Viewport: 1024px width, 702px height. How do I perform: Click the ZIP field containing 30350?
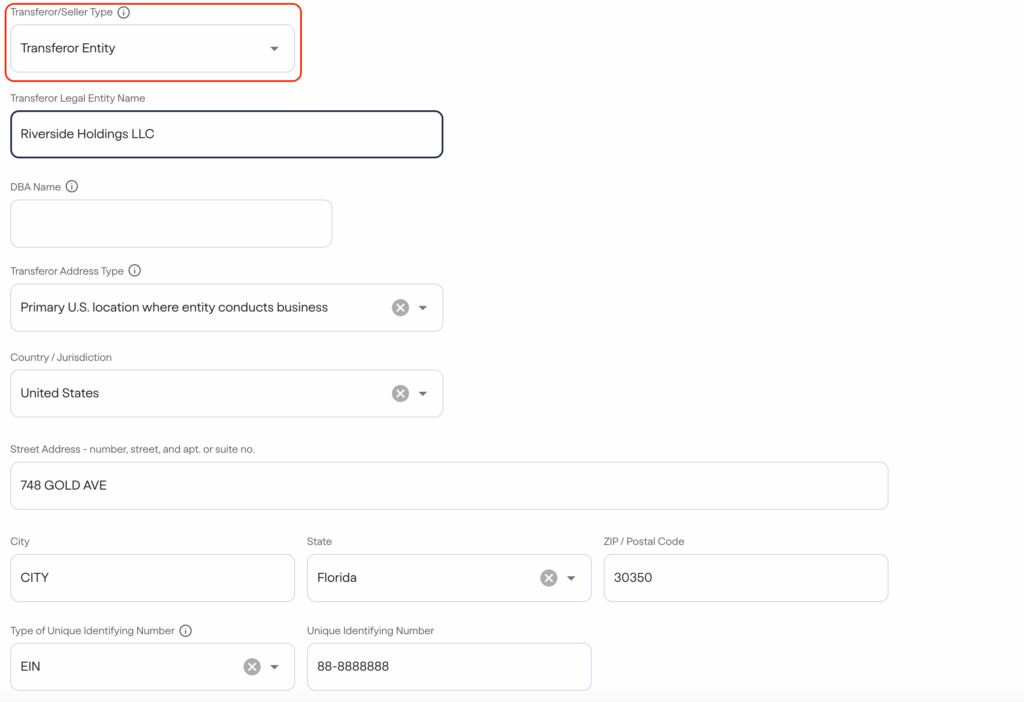click(745, 578)
